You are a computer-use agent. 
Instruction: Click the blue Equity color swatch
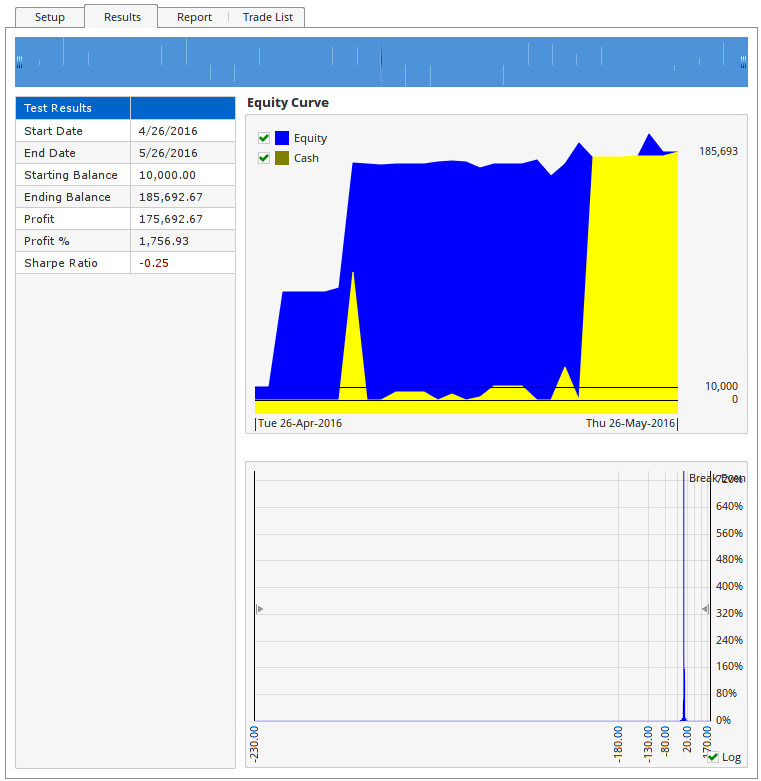click(282, 138)
